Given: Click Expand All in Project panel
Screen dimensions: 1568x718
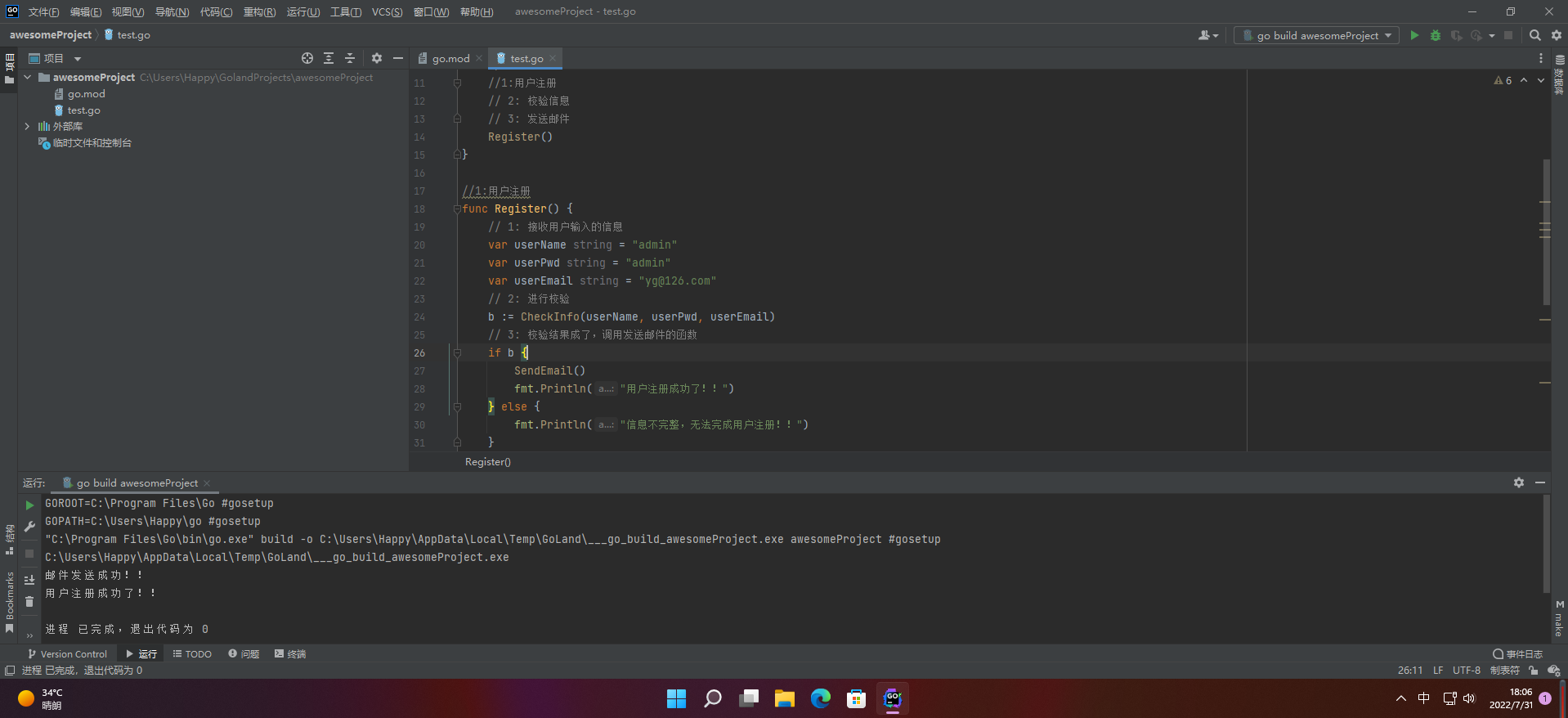Looking at the screenshot, I should click(329, 58).
